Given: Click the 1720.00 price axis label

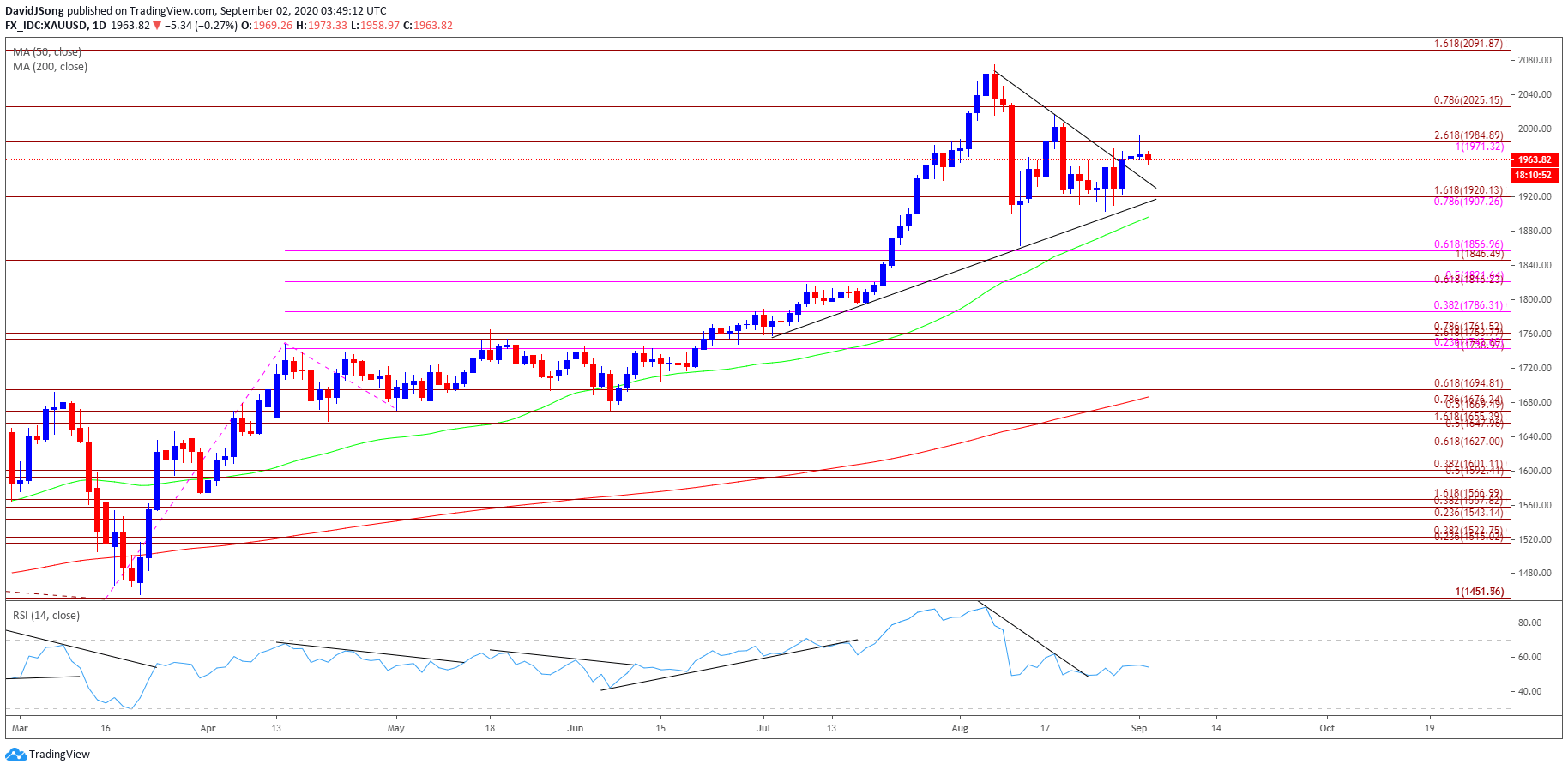Looking at the screenshot, I should coord(1535,369).
